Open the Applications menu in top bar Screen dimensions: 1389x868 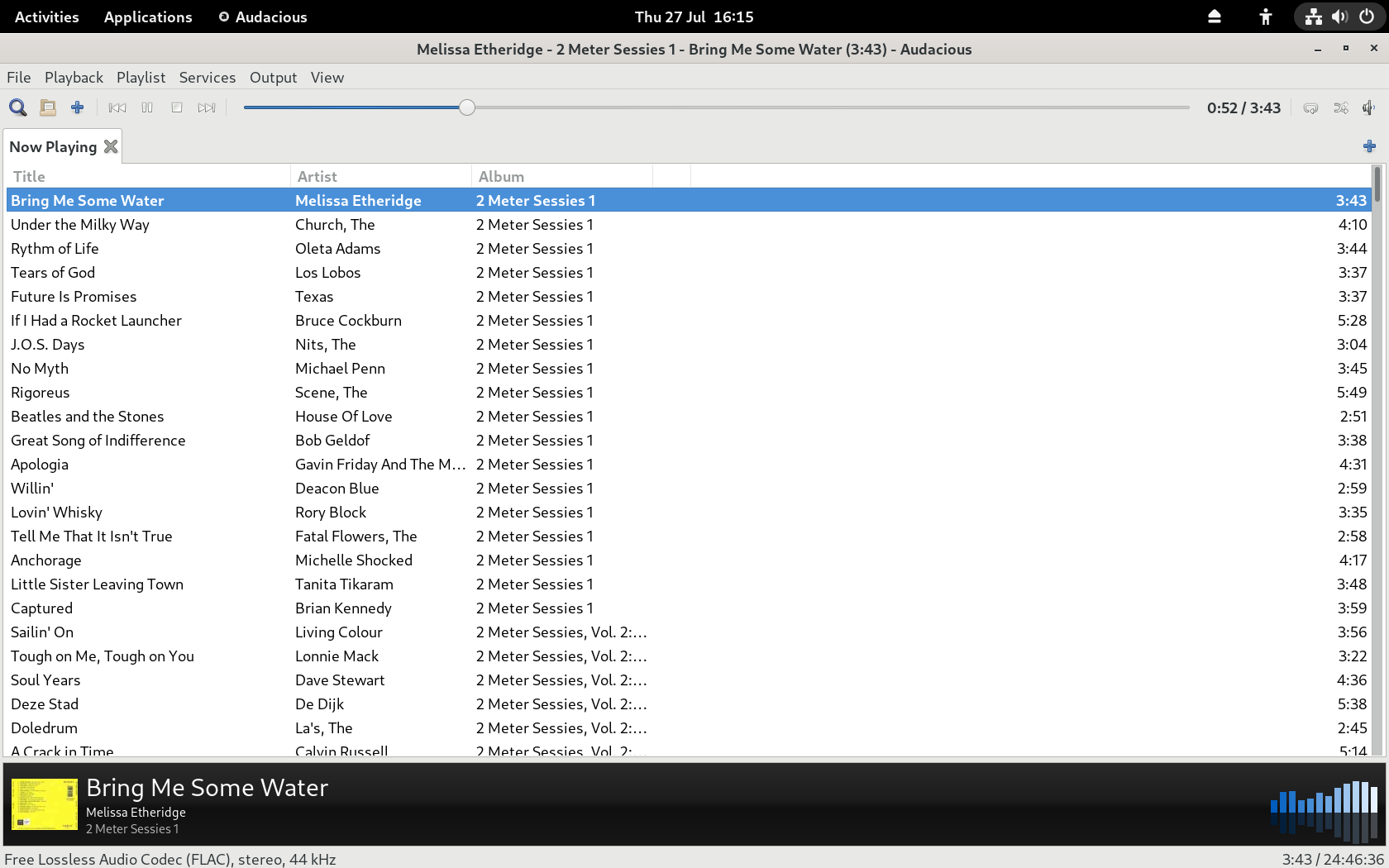point(148,17)
